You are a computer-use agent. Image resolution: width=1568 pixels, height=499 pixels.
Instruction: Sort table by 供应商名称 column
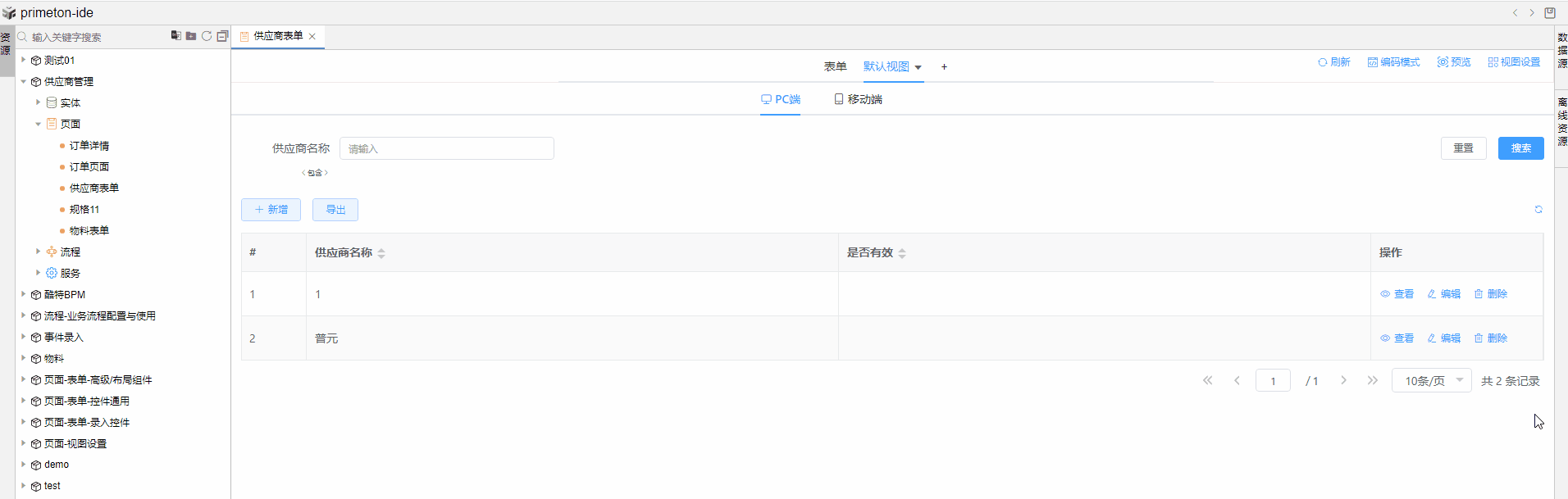pos(381,253)
